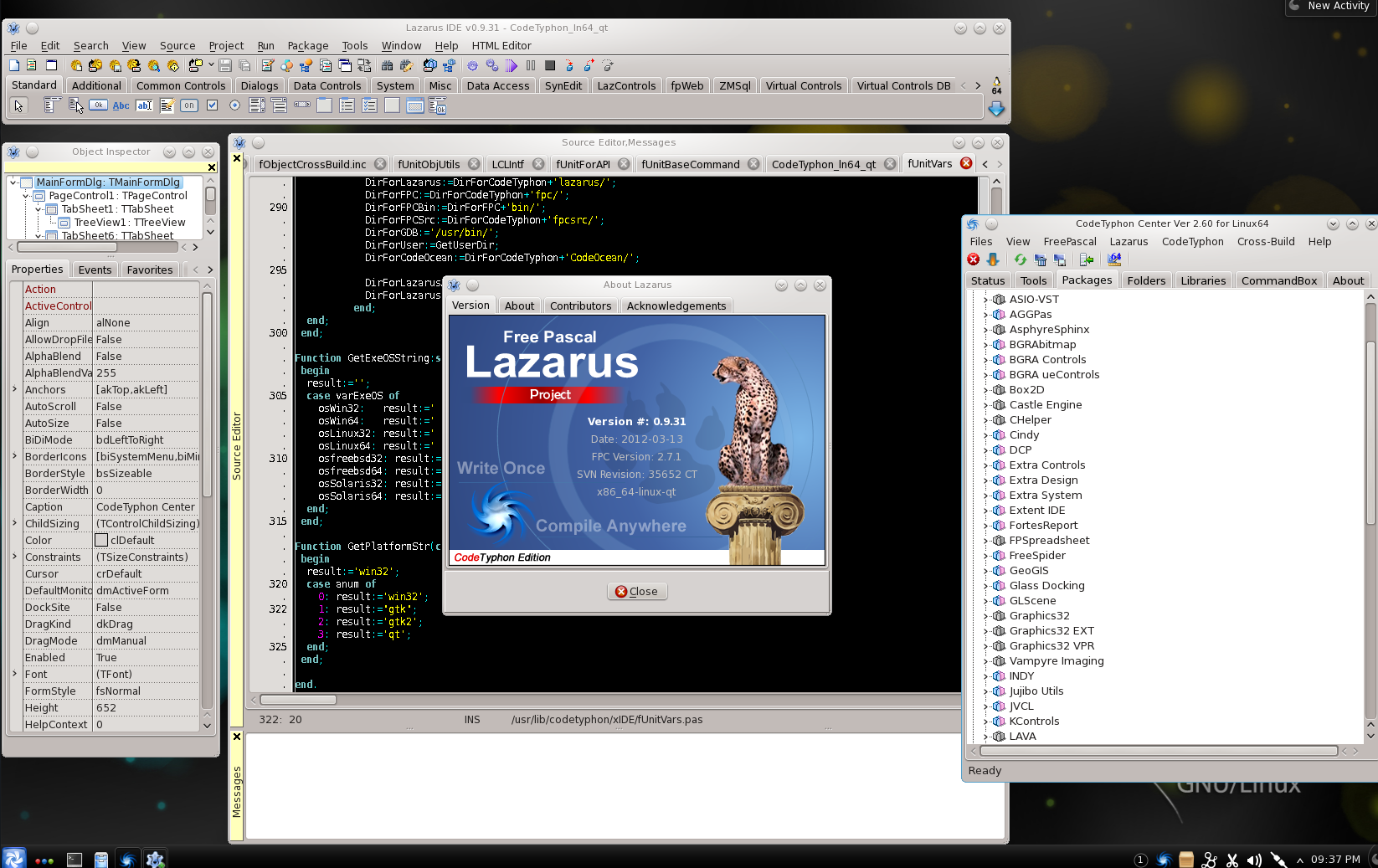The height and width of the screenshot is (868, 1378).
Task: Switch to the Acknowledgements tab
Action: 676,306
